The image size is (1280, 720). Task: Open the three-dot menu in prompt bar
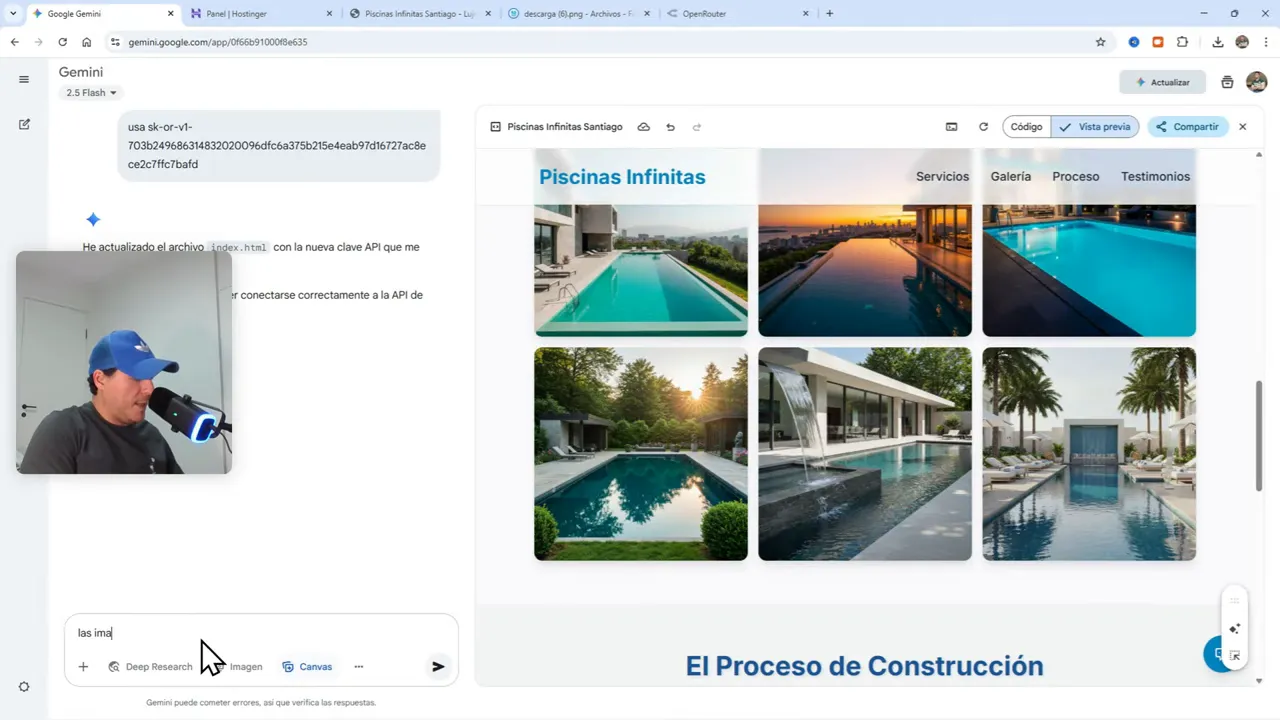tap(358, 666)
